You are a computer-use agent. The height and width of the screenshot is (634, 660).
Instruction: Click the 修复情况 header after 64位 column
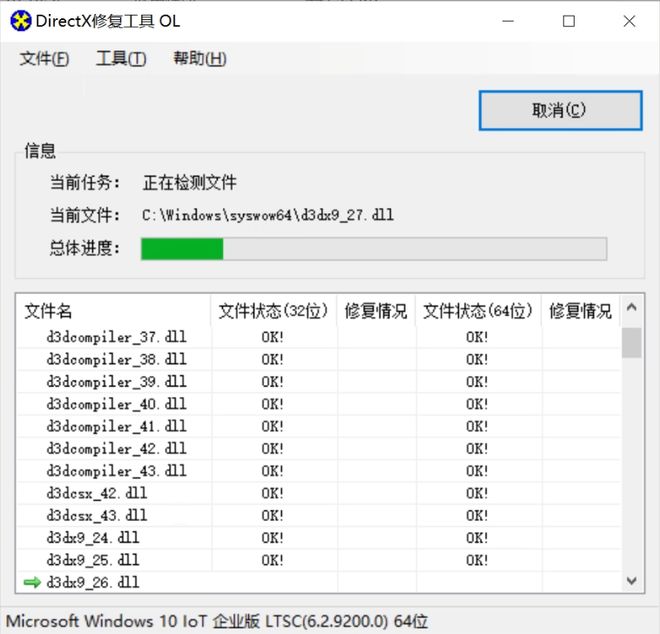click(580, 311)
